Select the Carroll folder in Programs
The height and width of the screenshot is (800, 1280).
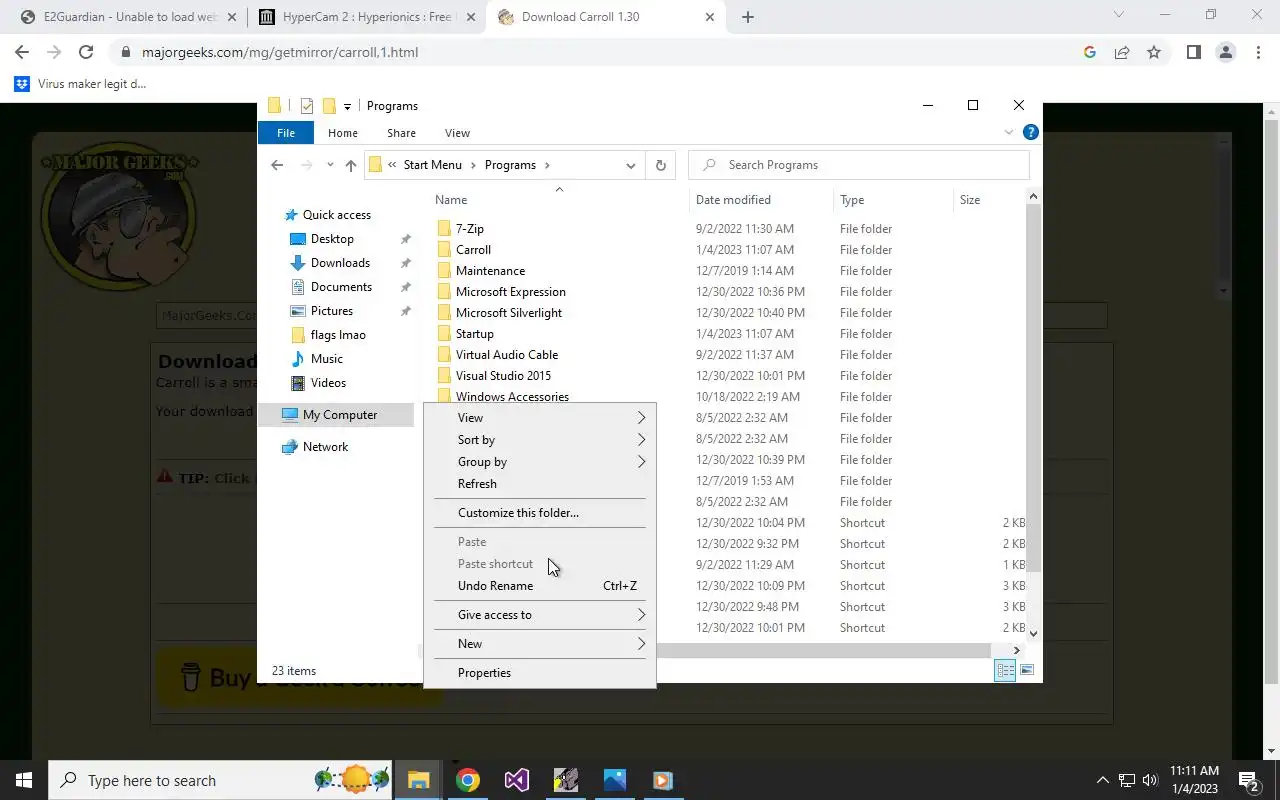pyautogui.click(x=473, y=250)
